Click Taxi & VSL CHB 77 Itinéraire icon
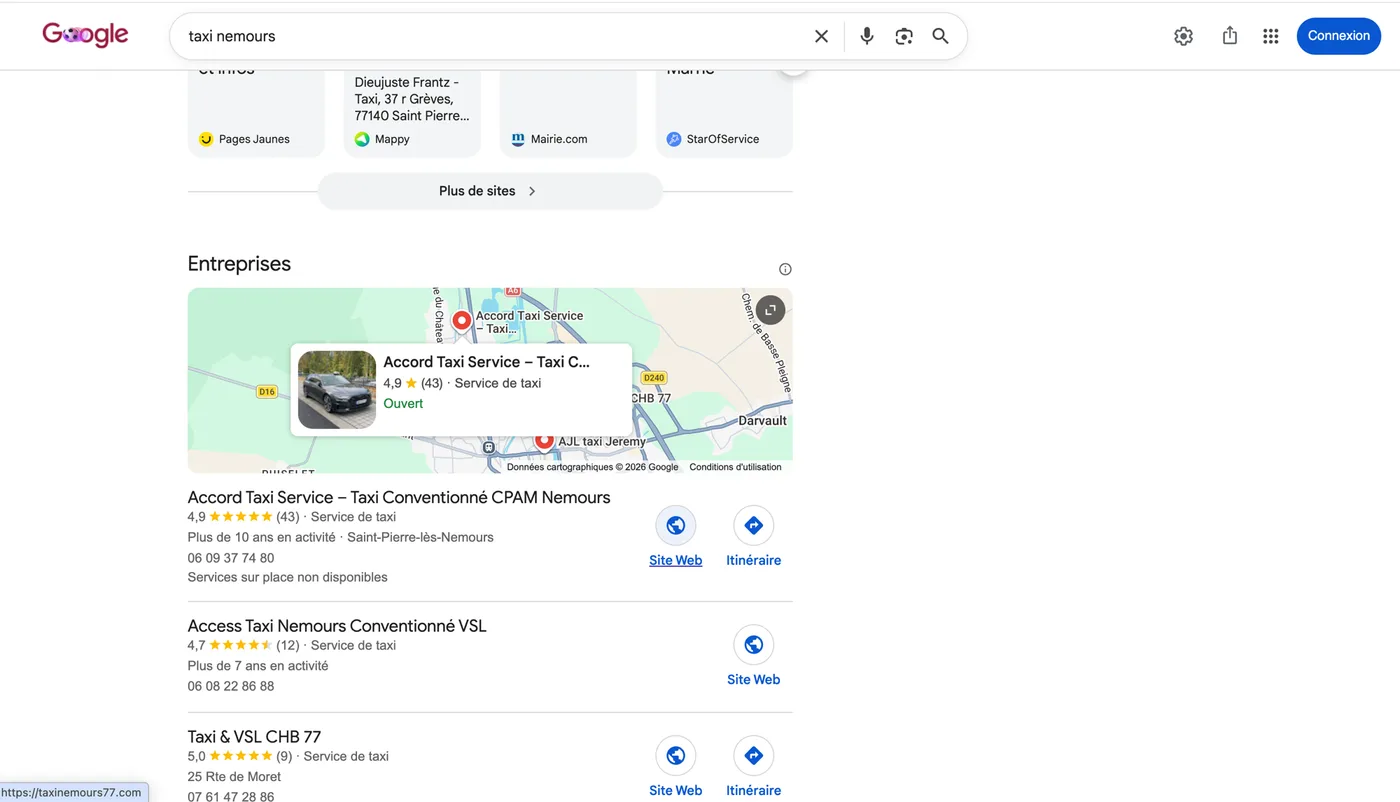Screen dimensions: 1400x802 point(754,756)
